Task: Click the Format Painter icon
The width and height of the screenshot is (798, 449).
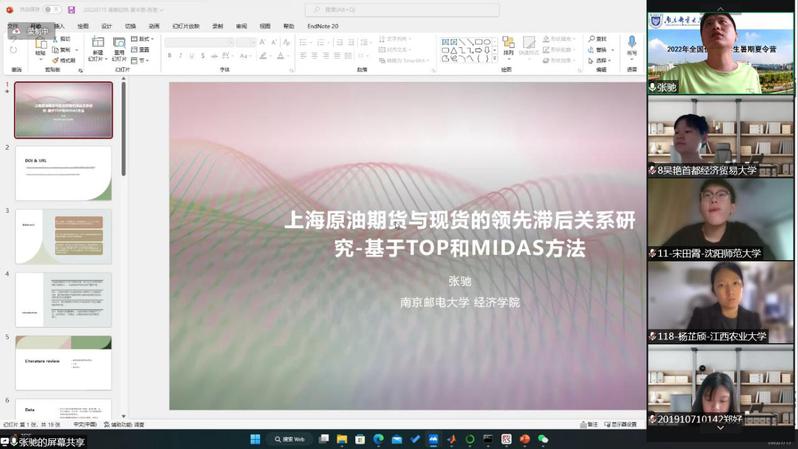Action: tap(65, 60)
